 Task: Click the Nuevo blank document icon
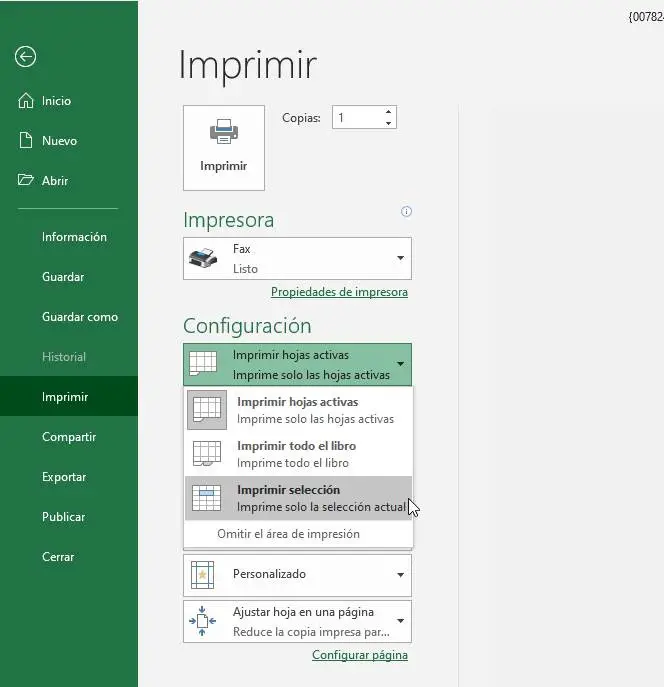[x=26, y=140]
